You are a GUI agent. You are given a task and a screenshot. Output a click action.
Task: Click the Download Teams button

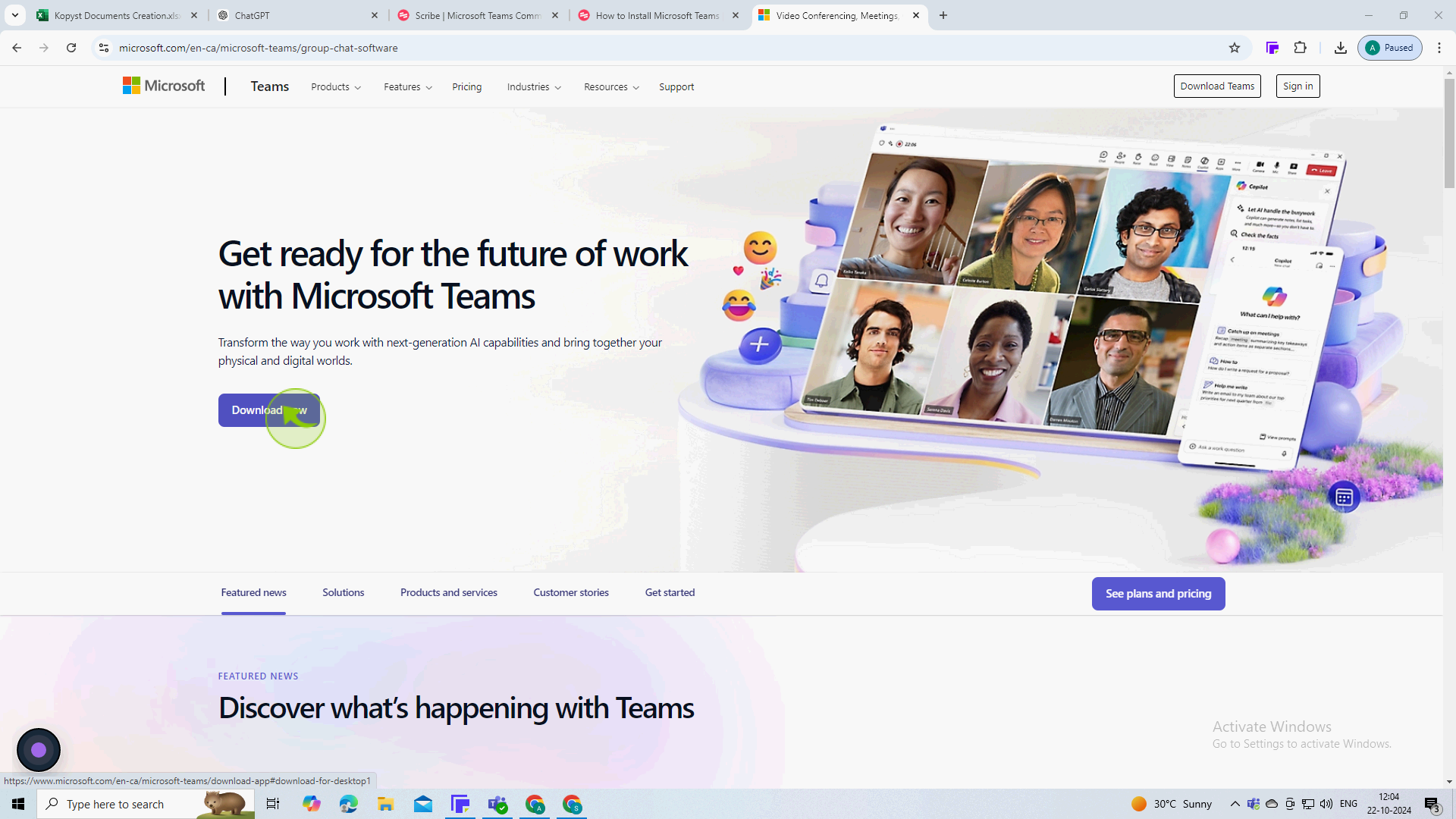(1217, 86)
